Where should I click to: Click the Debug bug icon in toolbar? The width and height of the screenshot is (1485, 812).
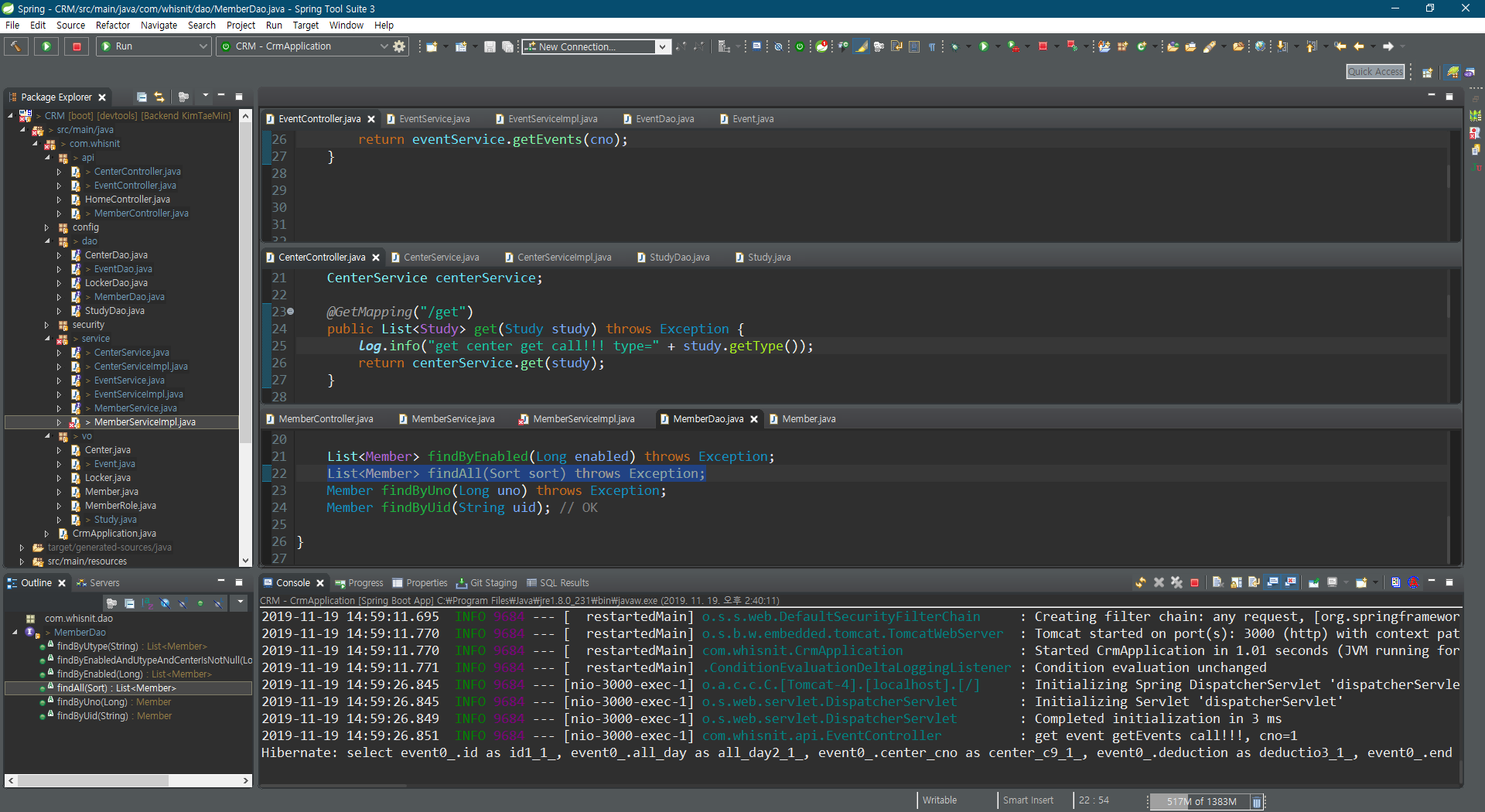coord(954,46)
